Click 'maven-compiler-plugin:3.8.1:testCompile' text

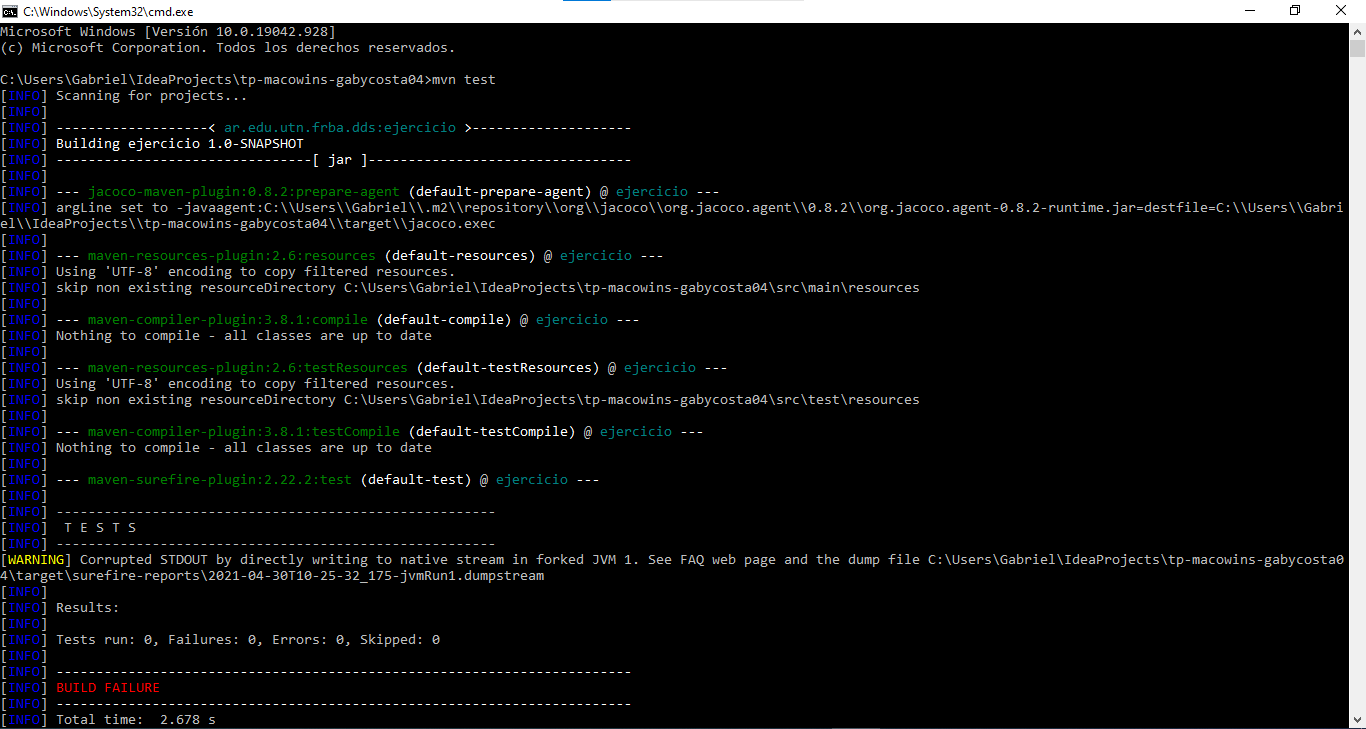pos(244,432)
